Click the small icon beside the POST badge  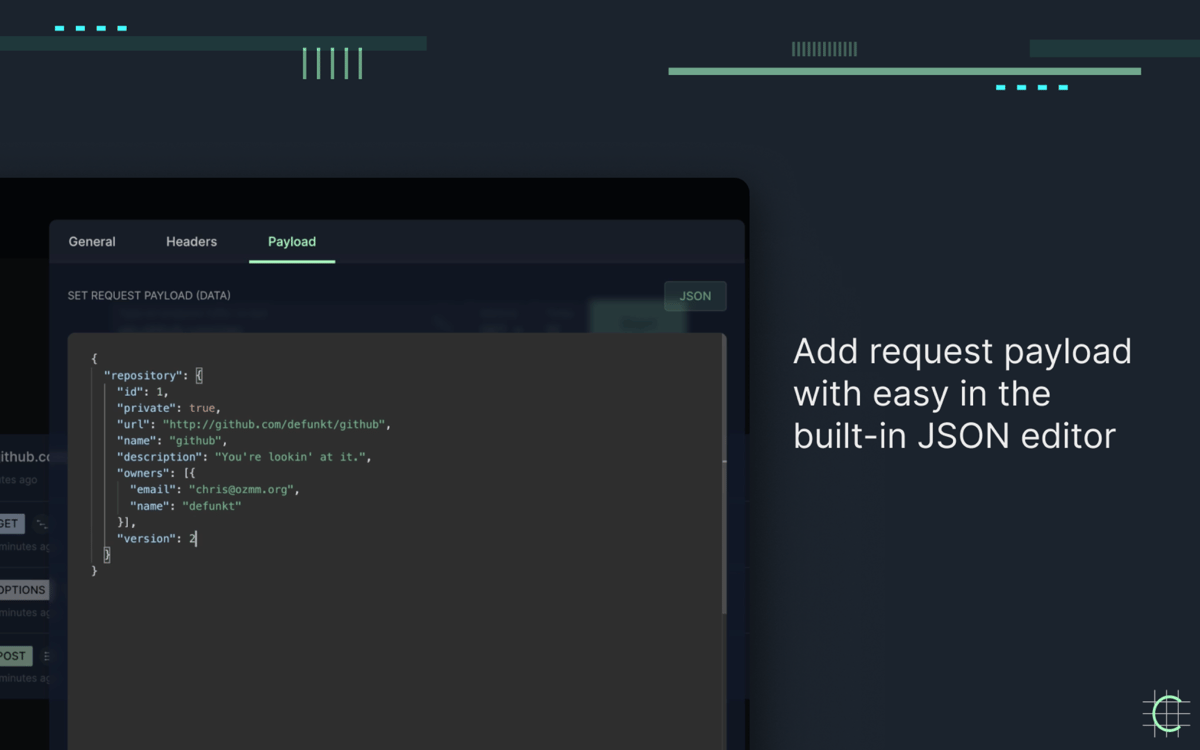click(45, 656)
